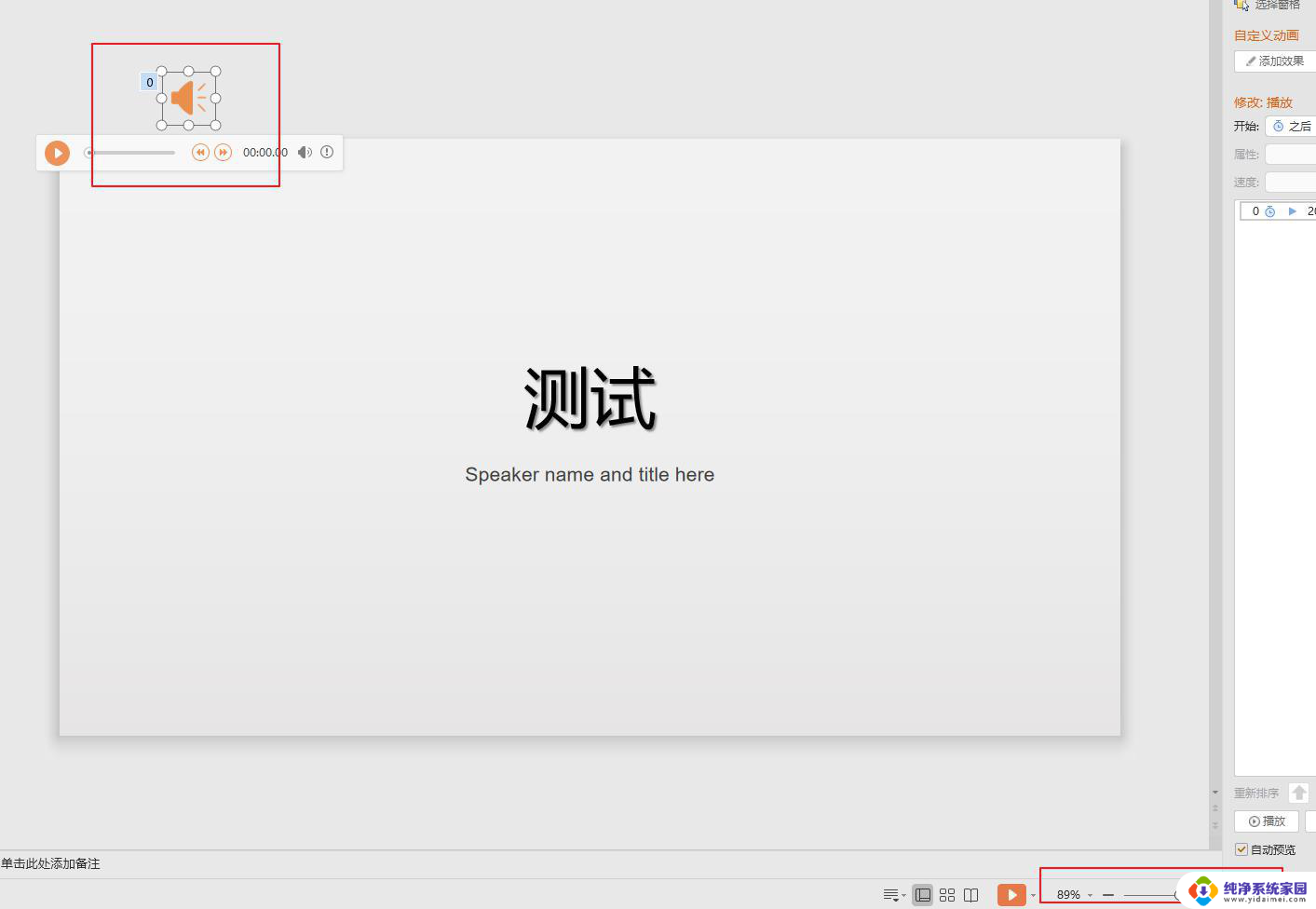Click the audio rewind button

click(x=200, y=152)
